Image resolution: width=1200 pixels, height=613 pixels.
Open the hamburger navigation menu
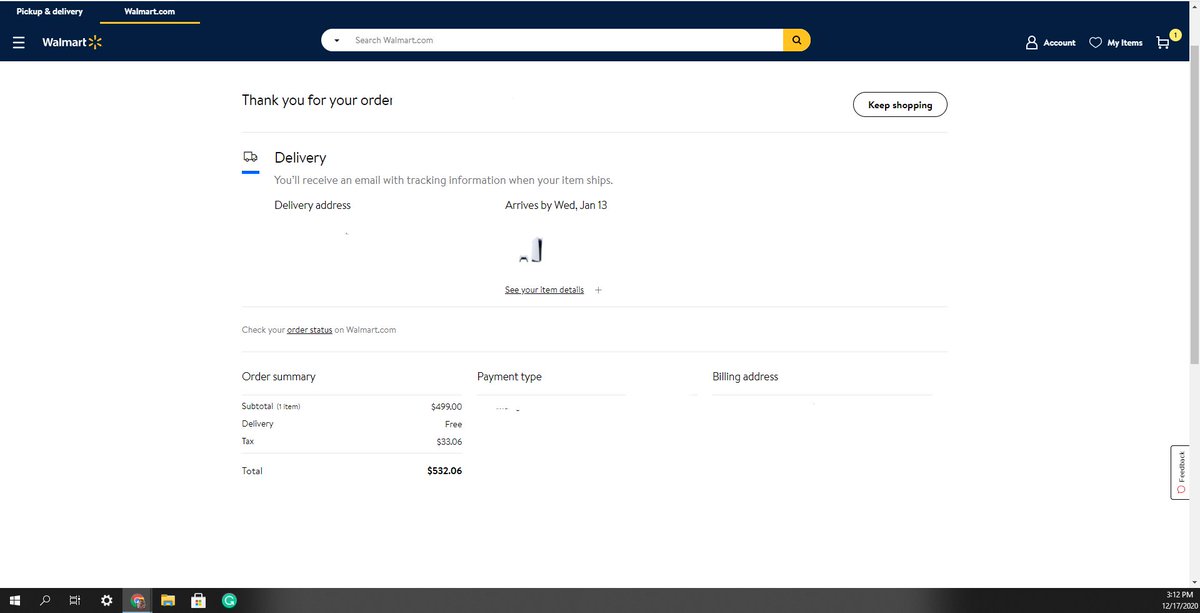pyautogui.click(x=19, y=43)
